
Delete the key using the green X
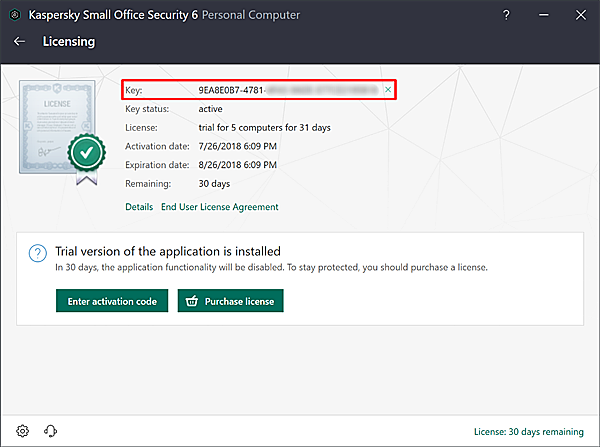click(388, 90)
